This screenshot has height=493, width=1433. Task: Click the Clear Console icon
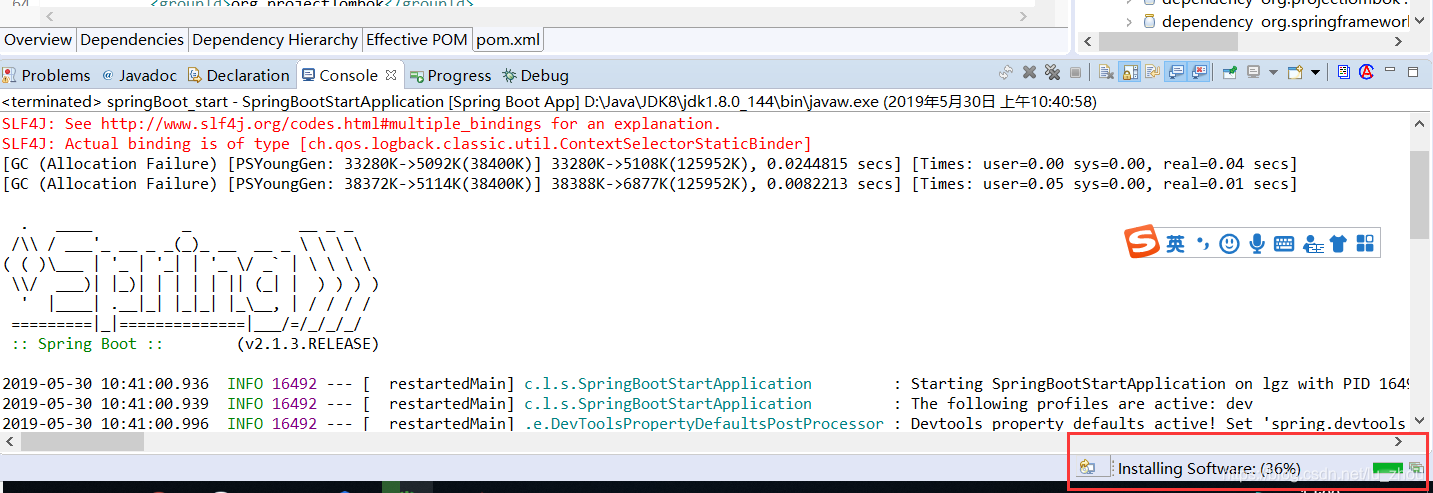pos(1106,72)
